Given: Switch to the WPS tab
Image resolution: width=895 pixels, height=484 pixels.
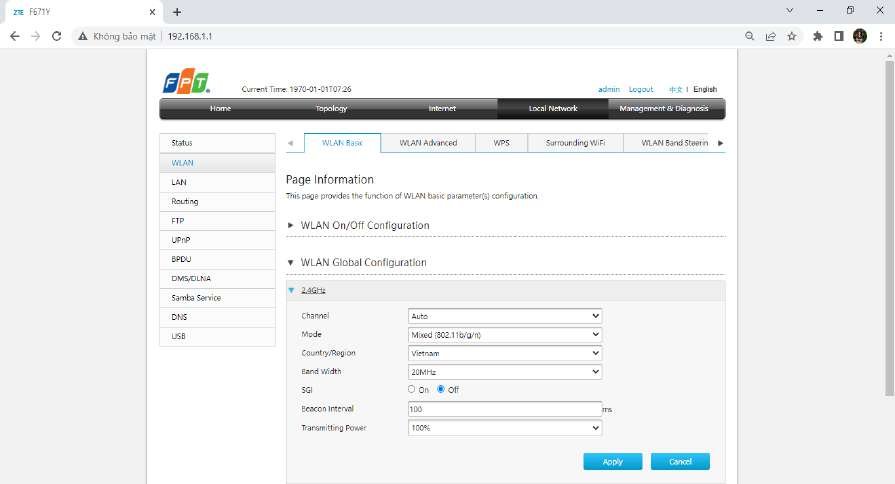Looking at the screenshot, I should [x=501, y=143].
